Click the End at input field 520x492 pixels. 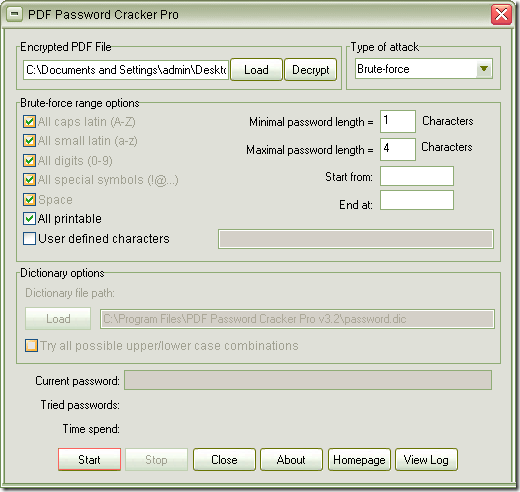coord(417,200)
